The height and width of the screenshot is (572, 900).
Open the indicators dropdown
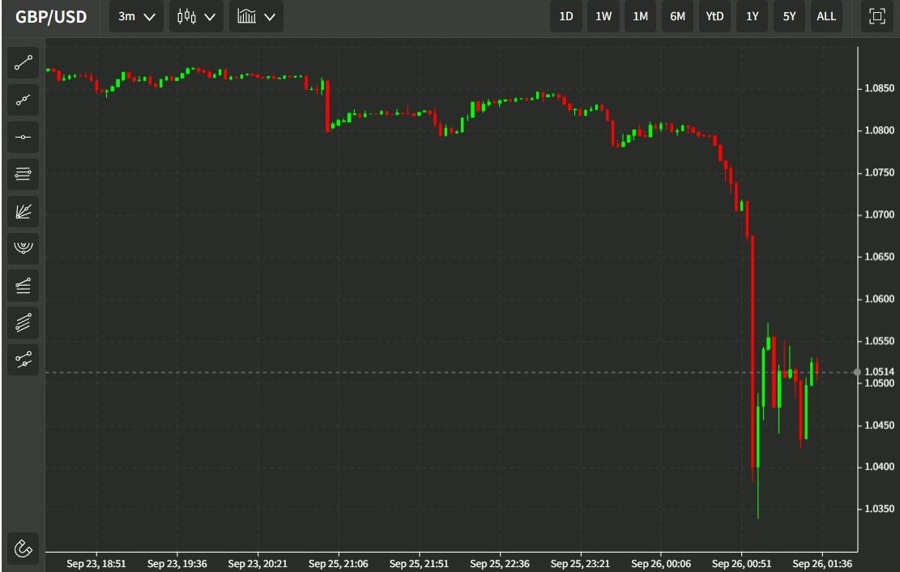[x=256, y=17]
